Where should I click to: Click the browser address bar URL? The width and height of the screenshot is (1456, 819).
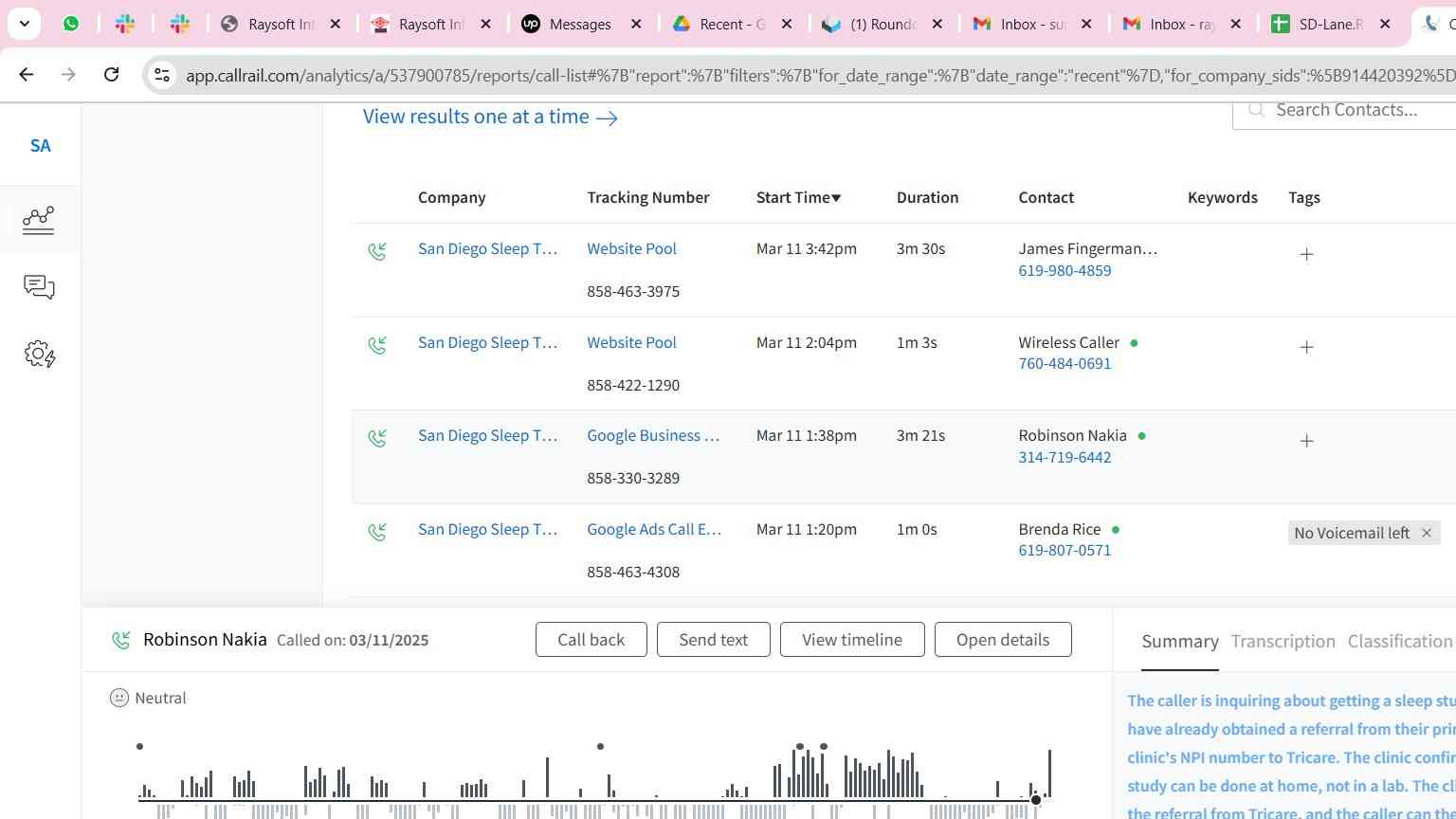tap(820, 75)
